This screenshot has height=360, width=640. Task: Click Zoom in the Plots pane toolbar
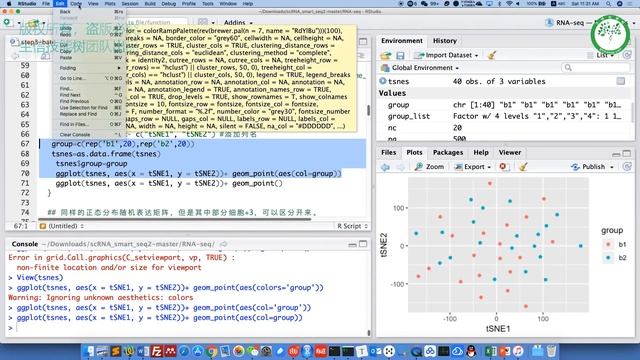click(429, 167)
